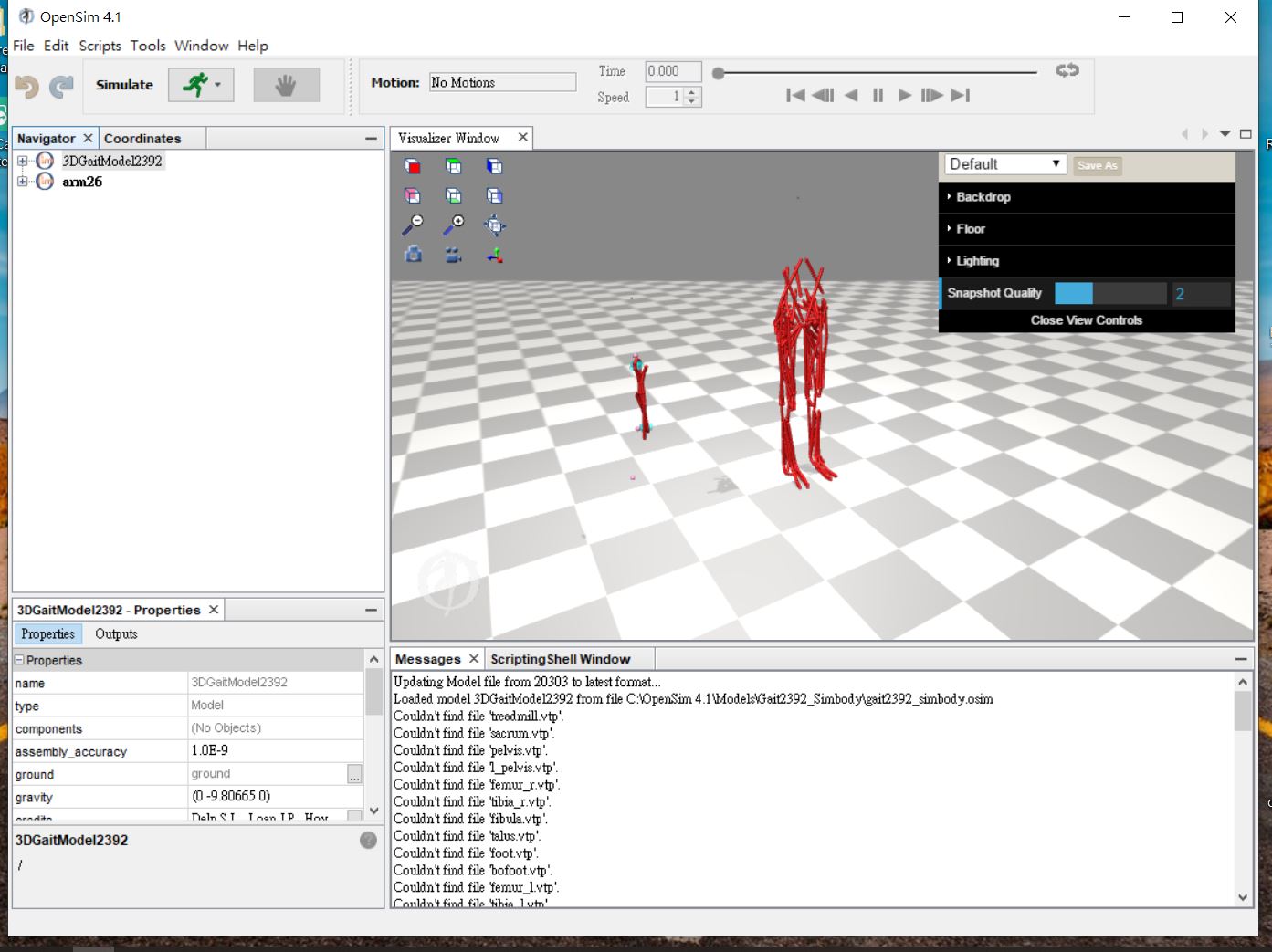Viewport: 1272px width, 952px height.
Task: Expand the 3DGaitModel2392 tree node
Action: [22, 161]
